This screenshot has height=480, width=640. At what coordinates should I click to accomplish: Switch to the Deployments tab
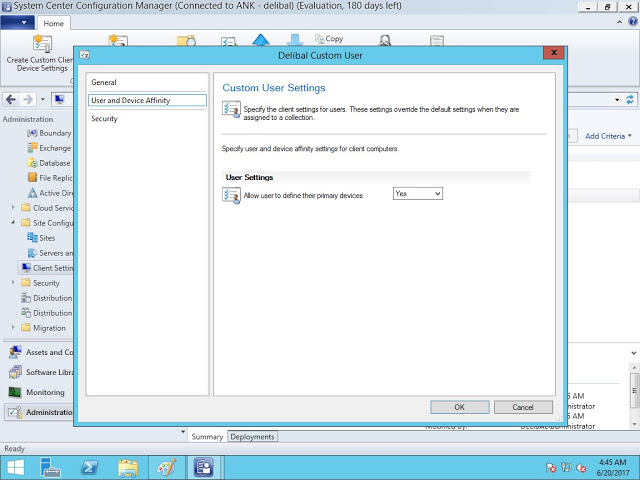(252, 437)
